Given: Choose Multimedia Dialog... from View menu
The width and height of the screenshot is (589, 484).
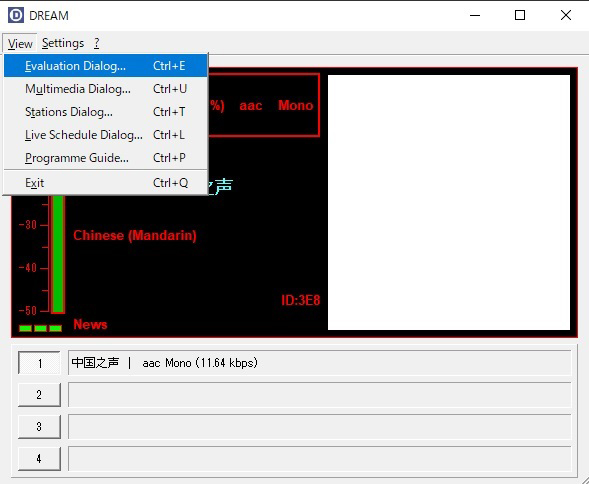Looking at the screenshot, I should tap(106, 89).
